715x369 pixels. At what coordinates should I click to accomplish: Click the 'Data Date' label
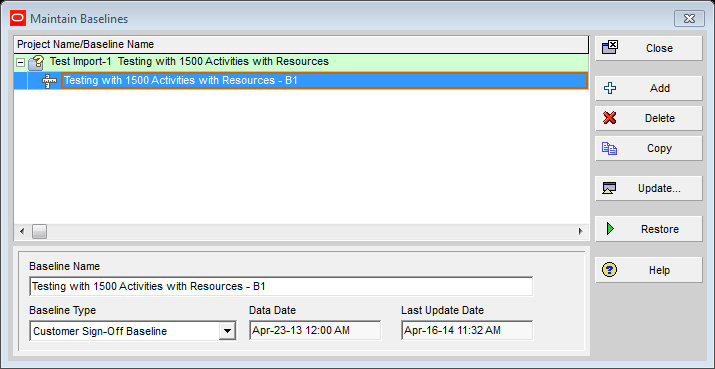click(x=272, y=310)
